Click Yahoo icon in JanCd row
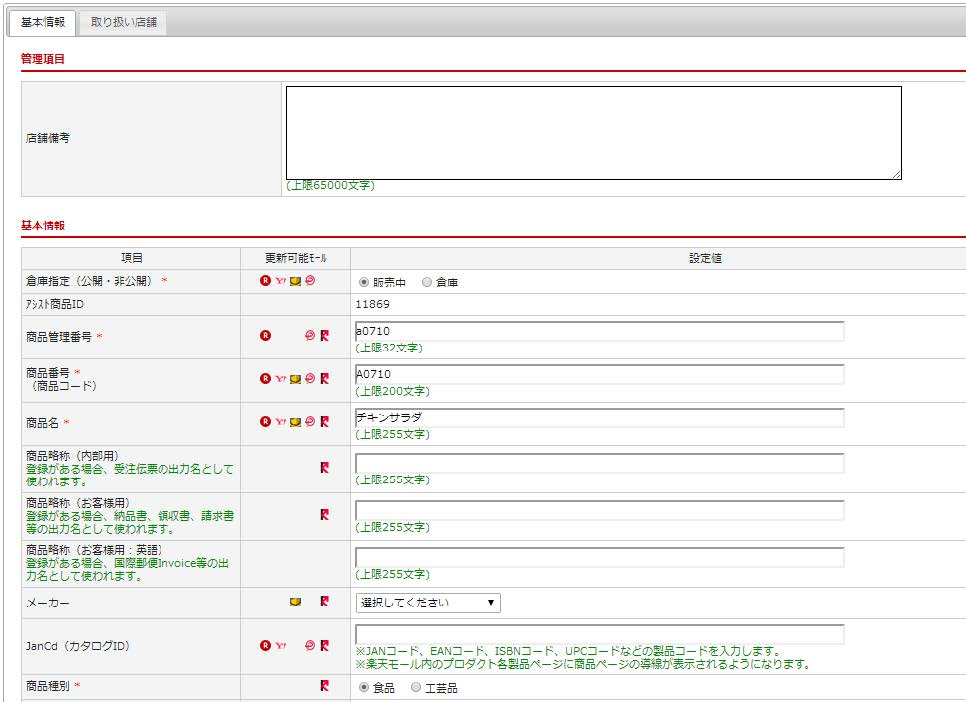The image size is (966, 702). pos(280,646)
